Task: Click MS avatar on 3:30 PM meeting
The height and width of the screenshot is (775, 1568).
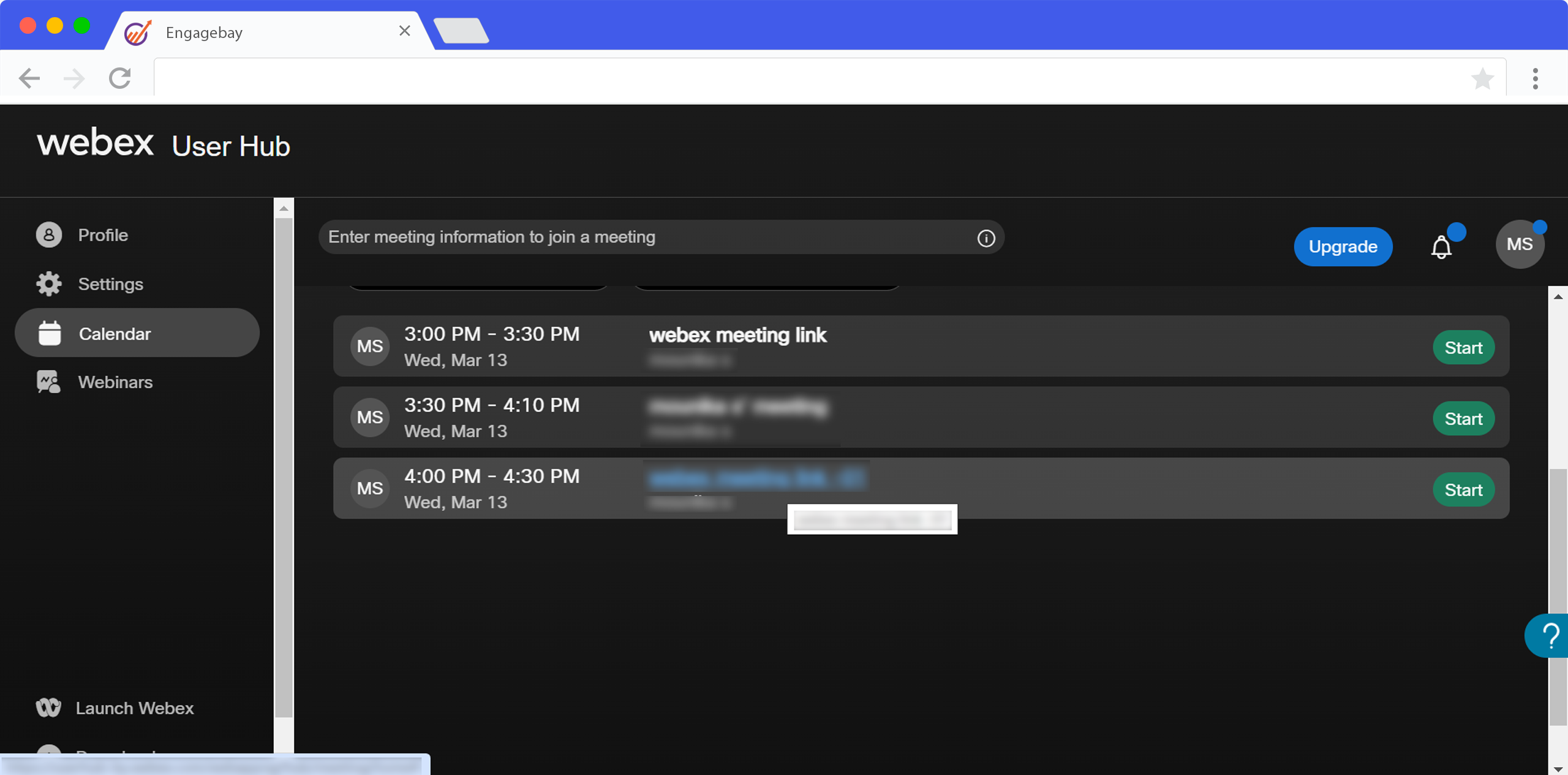Action: point(370,418)
